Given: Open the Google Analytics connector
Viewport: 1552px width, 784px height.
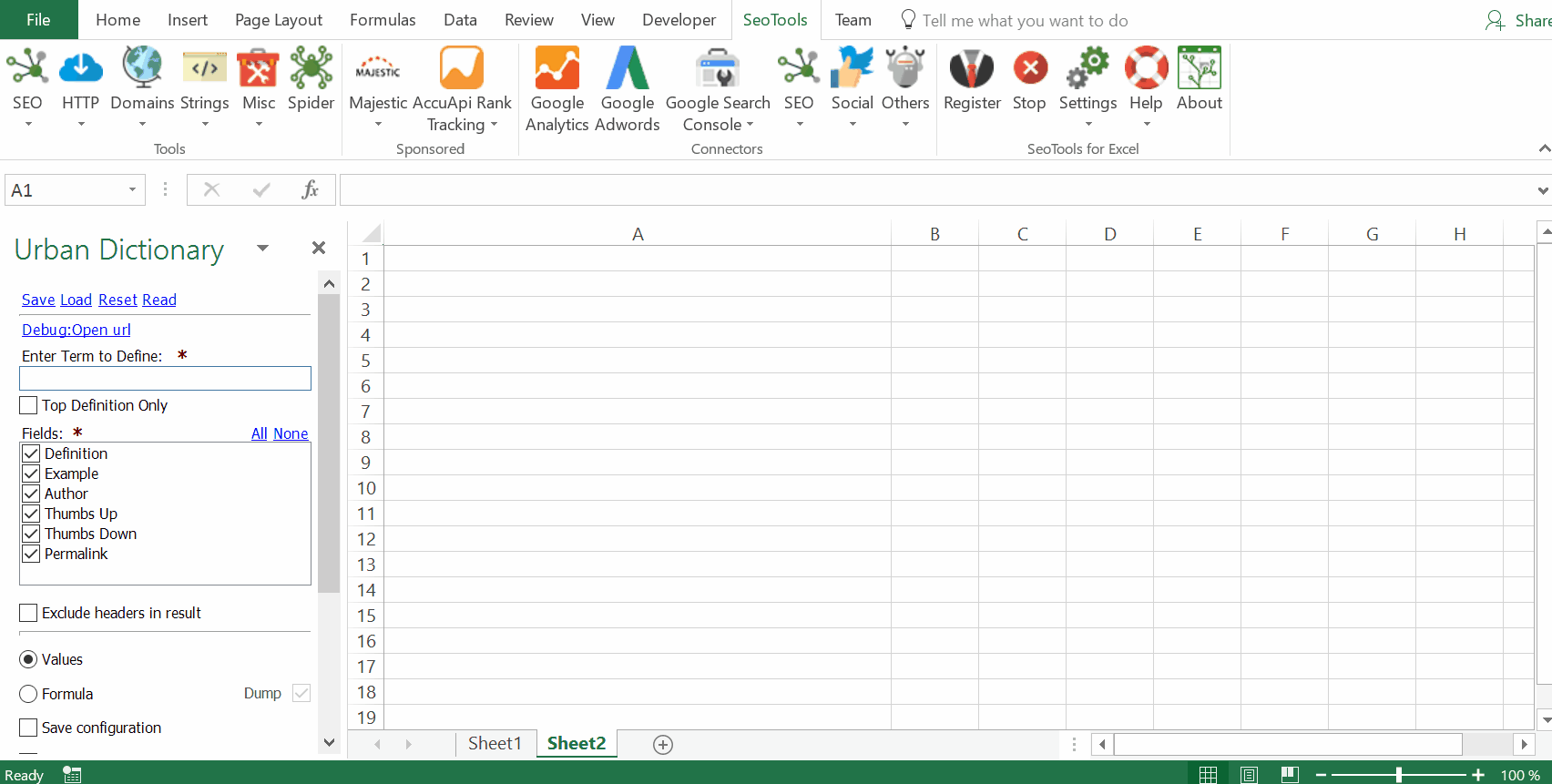Looking at the screenshot, I should pos(557,68).
